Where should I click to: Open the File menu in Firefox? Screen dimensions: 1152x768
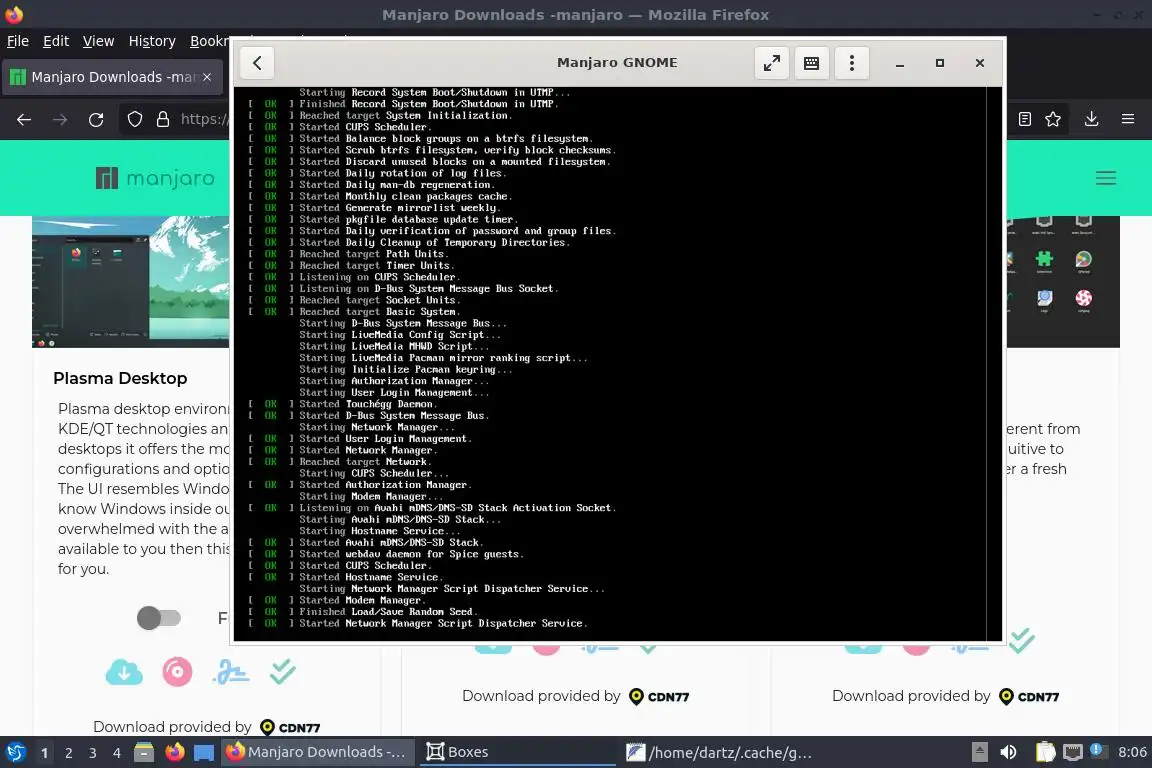(18, 41)
